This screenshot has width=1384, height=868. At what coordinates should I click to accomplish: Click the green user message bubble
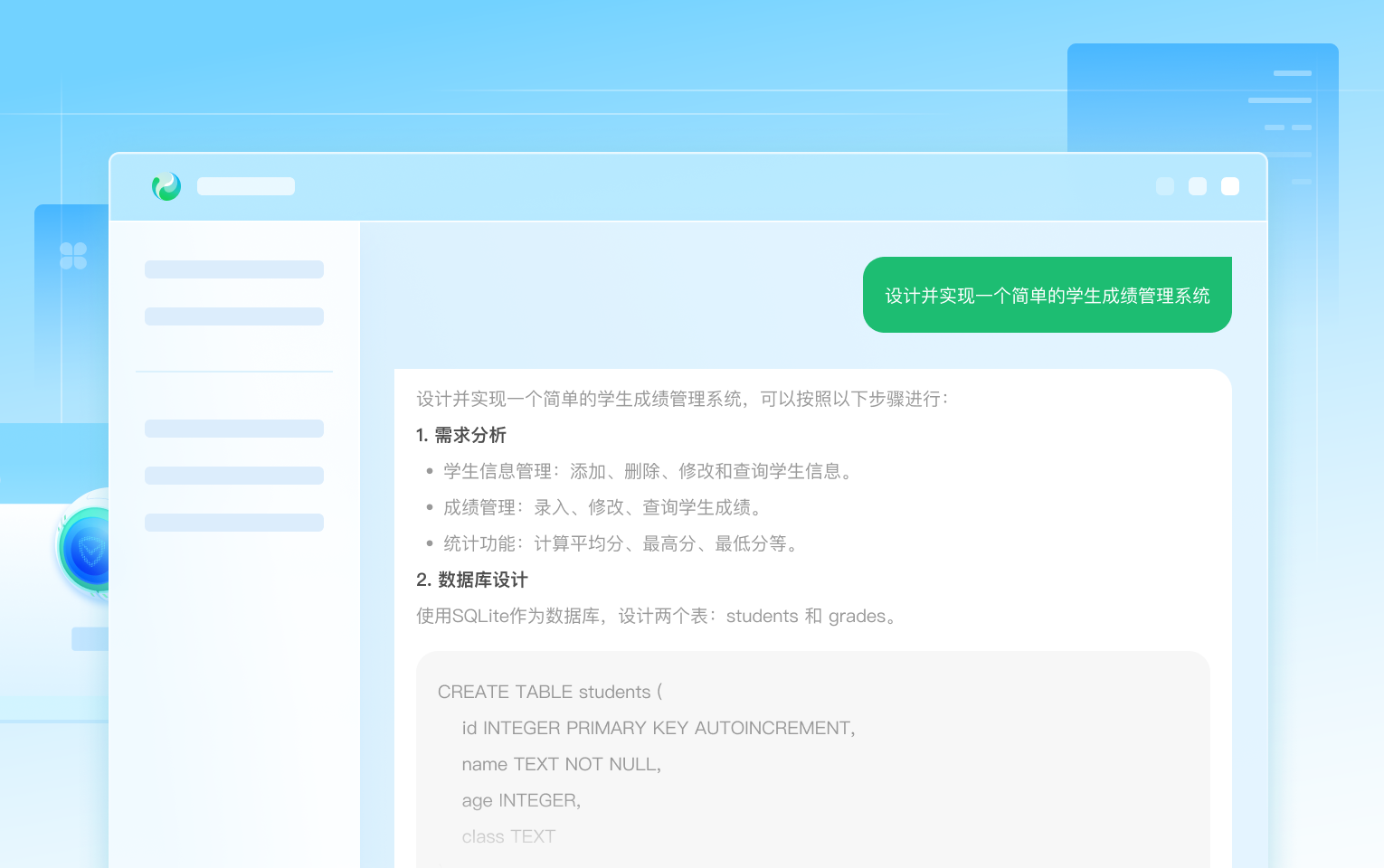point(1047,295)
